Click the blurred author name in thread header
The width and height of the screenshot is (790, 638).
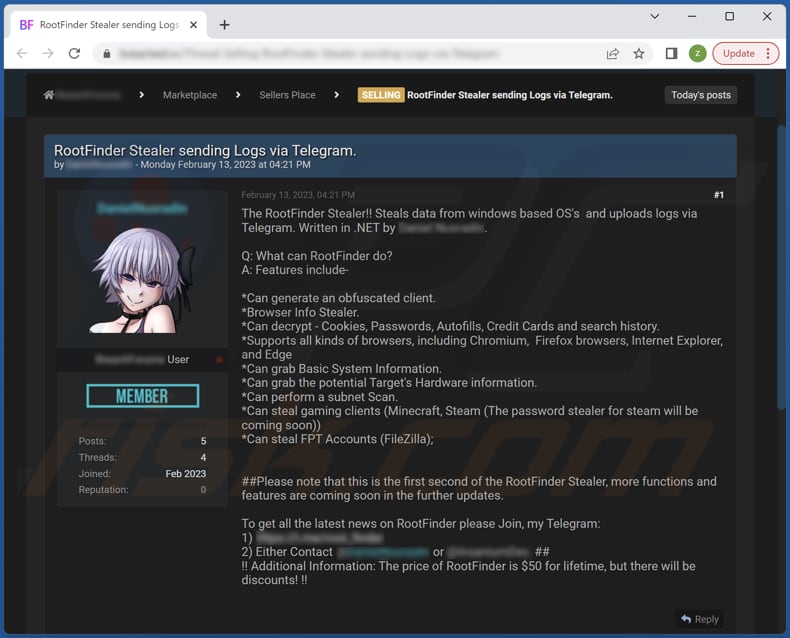99,165
